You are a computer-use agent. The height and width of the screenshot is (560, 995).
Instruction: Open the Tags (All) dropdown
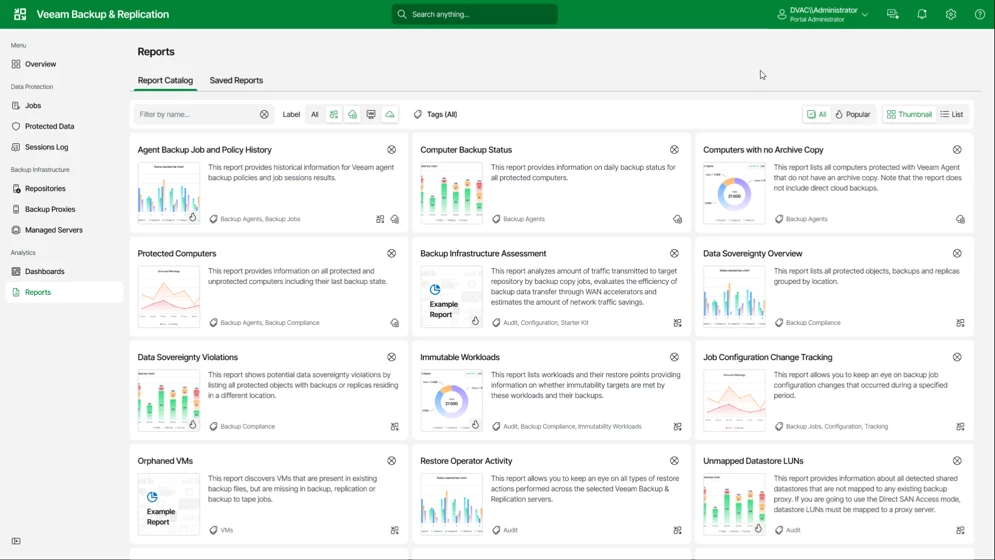[x=435, y=114]
